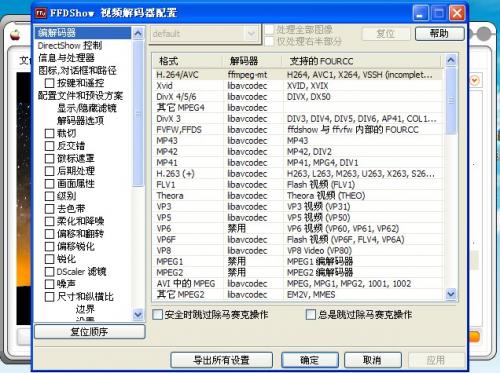Open the decoder cell for MPEG2 (禁用)
Viewport: 500px width, 373px height.
[237, 272]
